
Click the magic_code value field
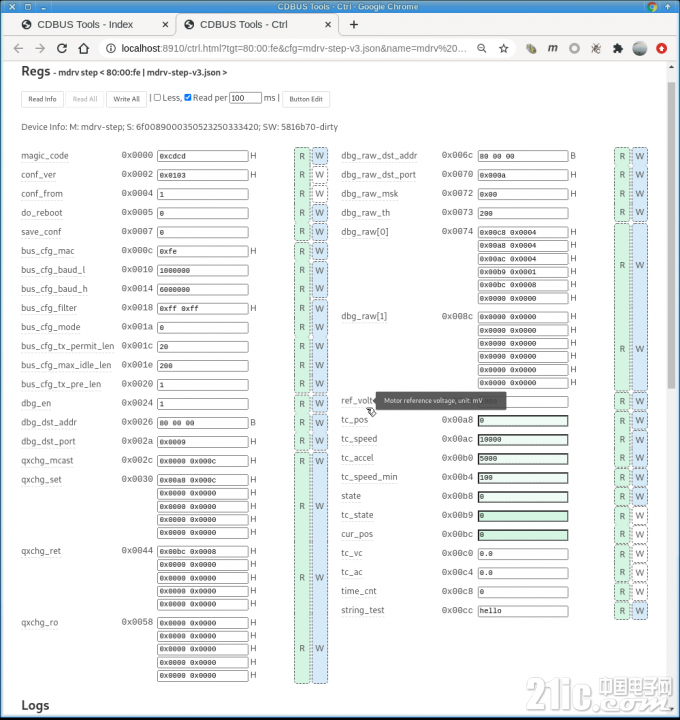pos(202,156)
